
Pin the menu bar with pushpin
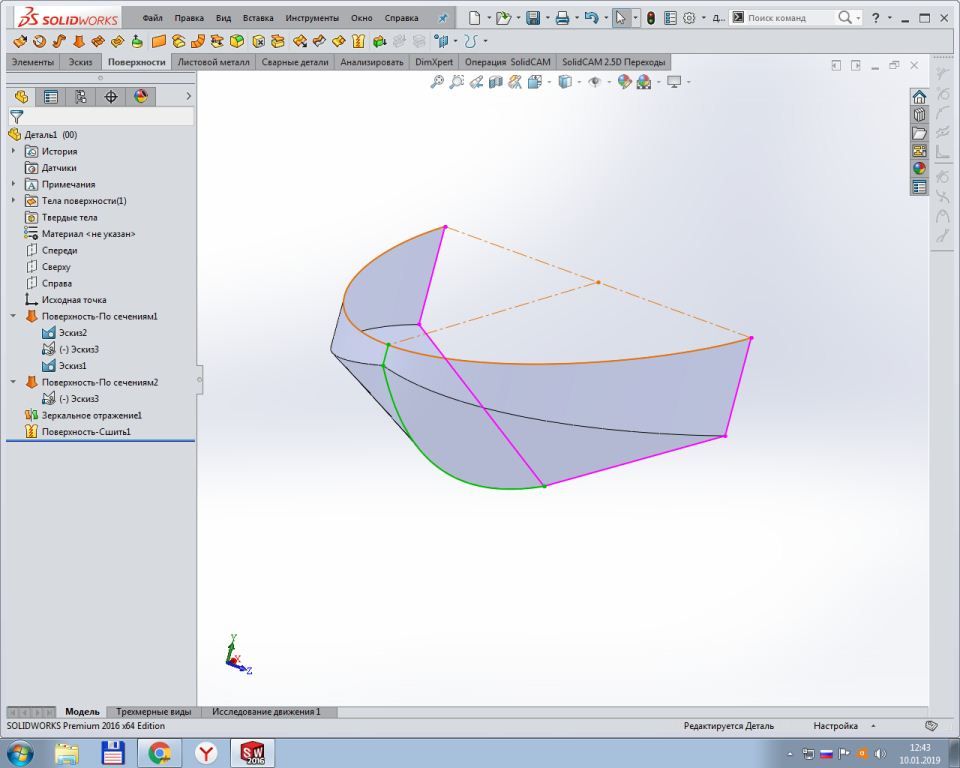pos(443,18)
